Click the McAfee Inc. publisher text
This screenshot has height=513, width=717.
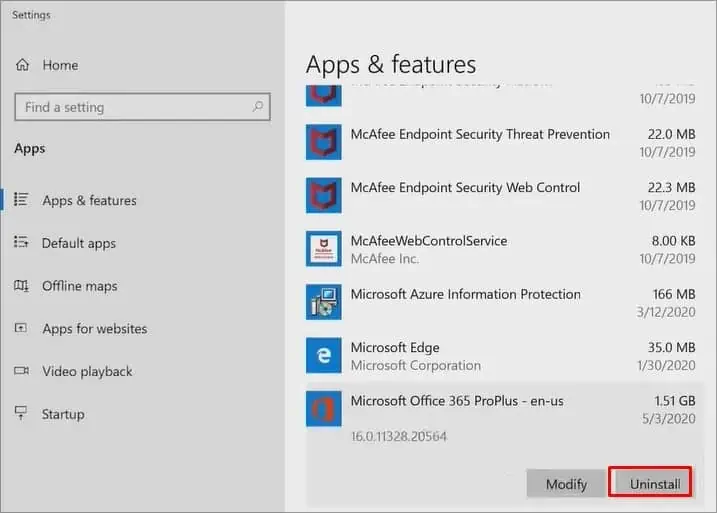coord(385,258)
